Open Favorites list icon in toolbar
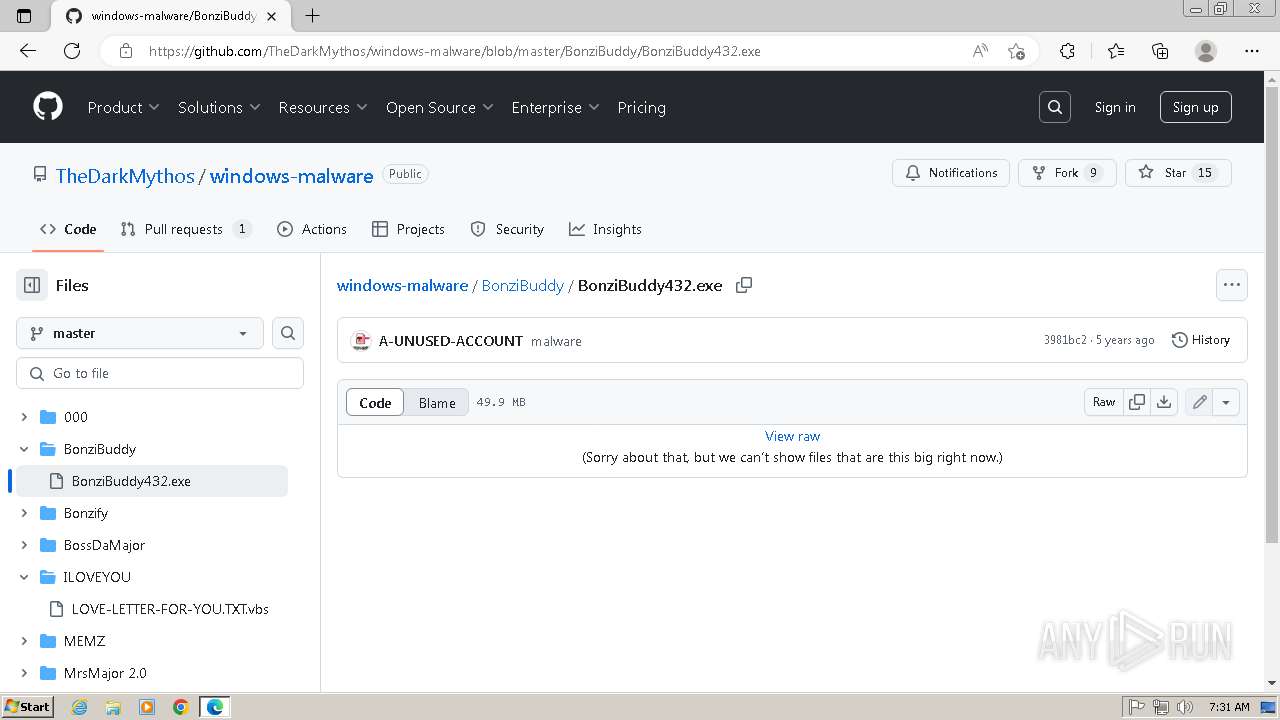1280x720 pixels. (1116, 51)
